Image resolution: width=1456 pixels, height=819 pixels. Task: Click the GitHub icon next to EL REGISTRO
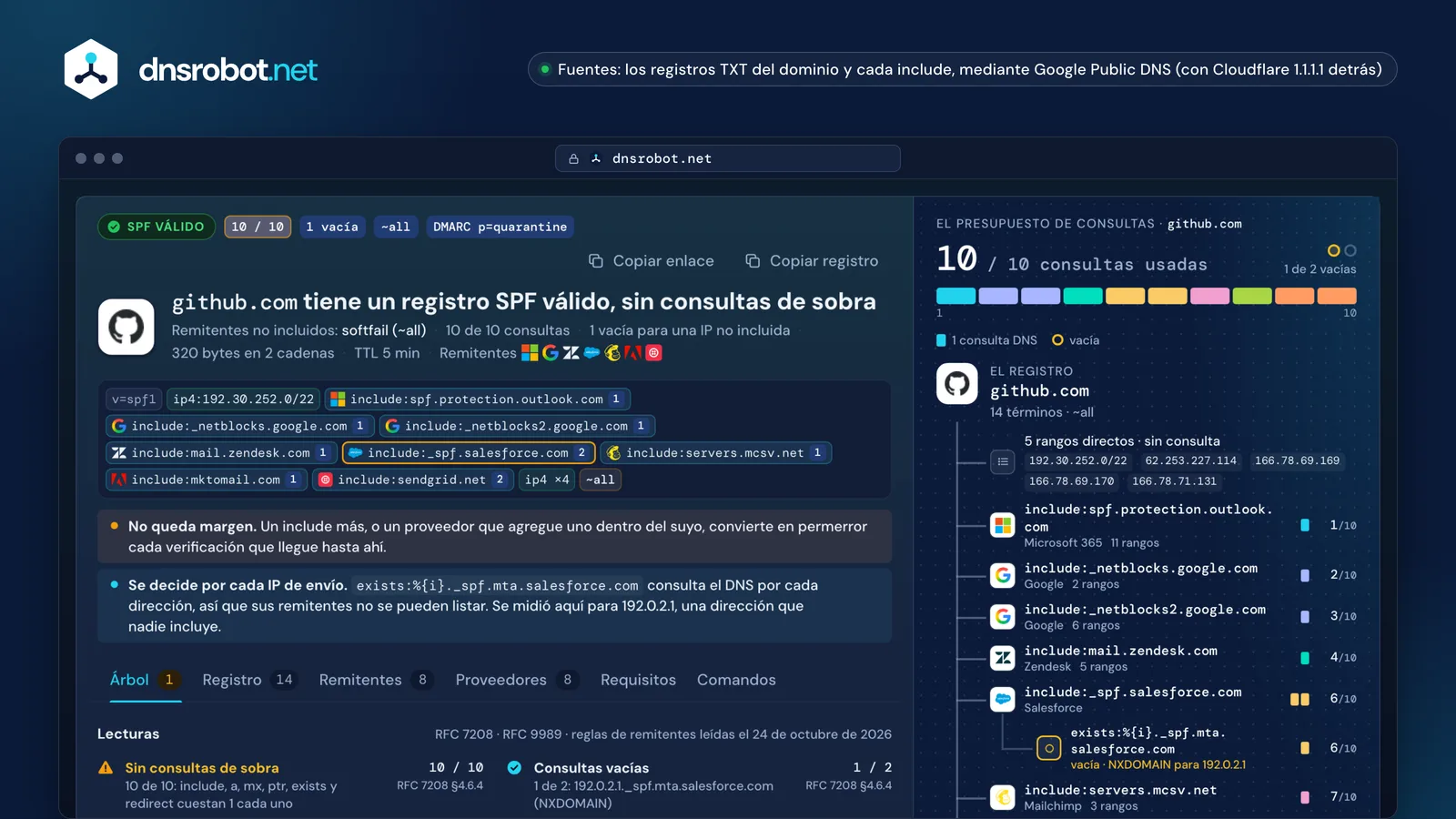point(957,384)
